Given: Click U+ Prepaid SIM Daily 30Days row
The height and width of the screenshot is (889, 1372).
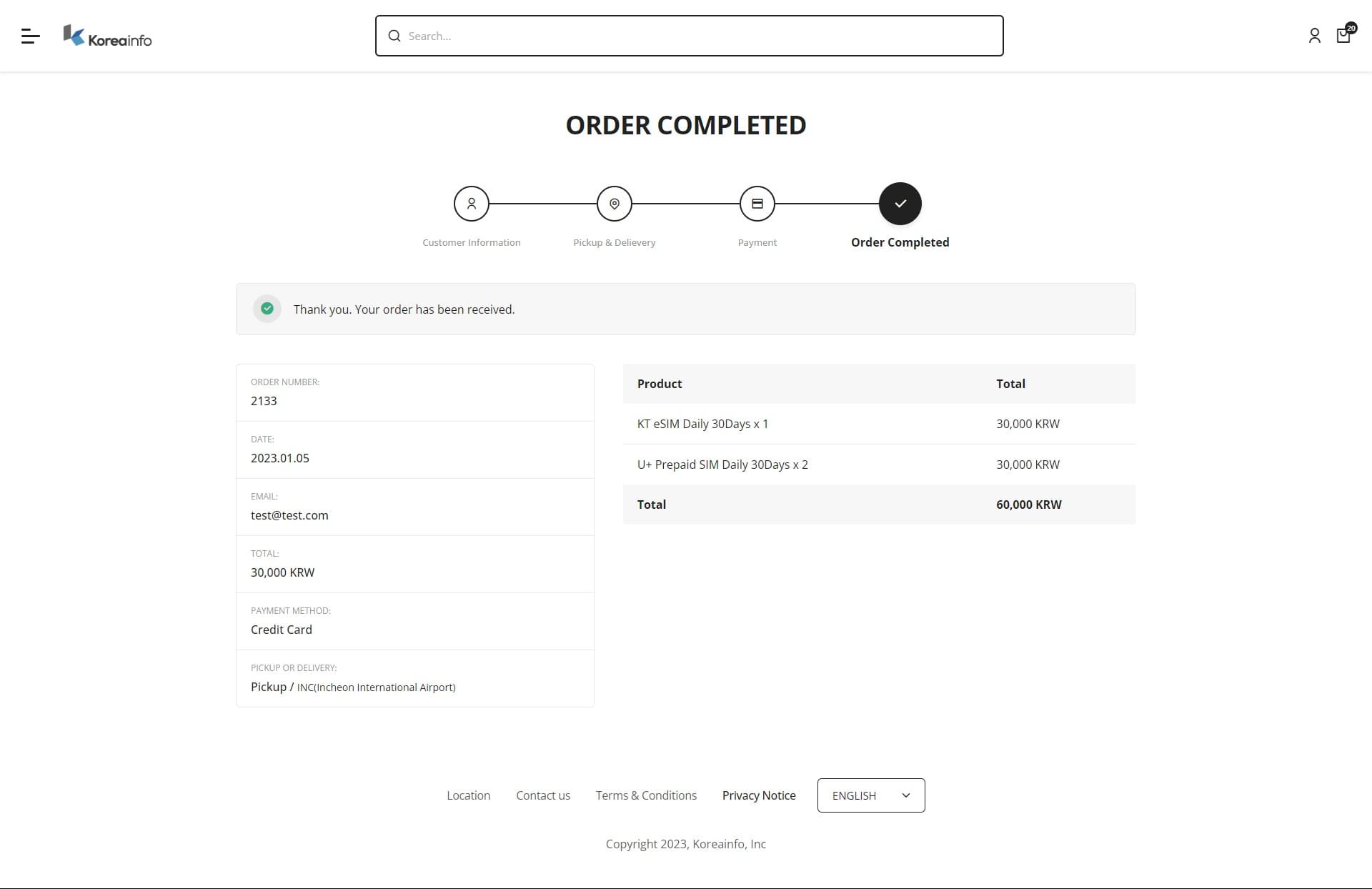Looking at the screenshot, I should (879, 465).
